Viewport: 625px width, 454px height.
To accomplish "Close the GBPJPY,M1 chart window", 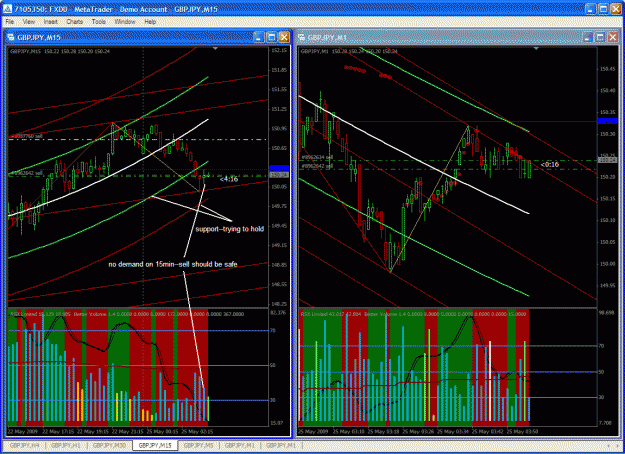I will click(x=613, y=37).
